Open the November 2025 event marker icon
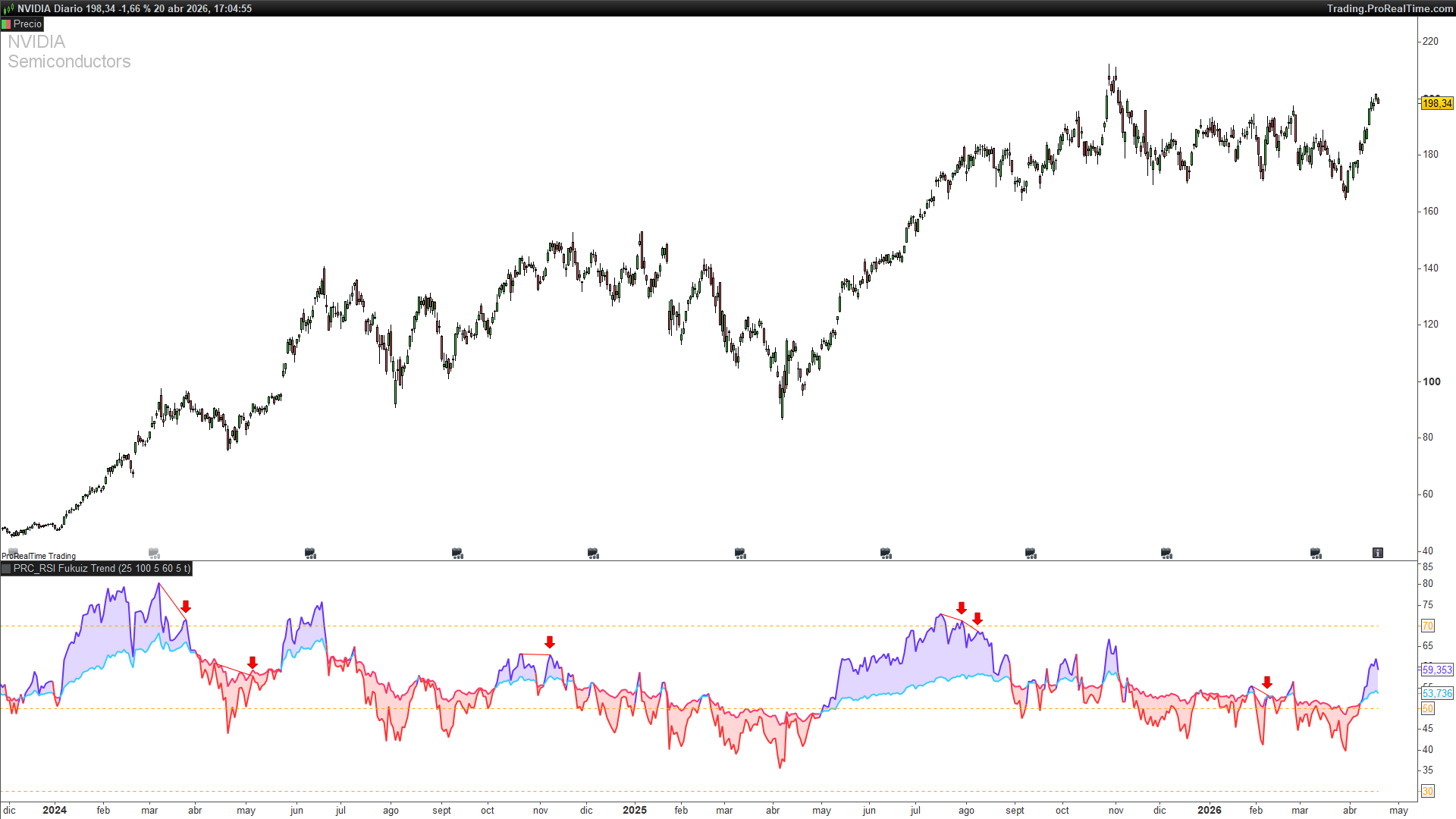The width and height of the screenshot is (1456, 819). tap(1166, 554)
